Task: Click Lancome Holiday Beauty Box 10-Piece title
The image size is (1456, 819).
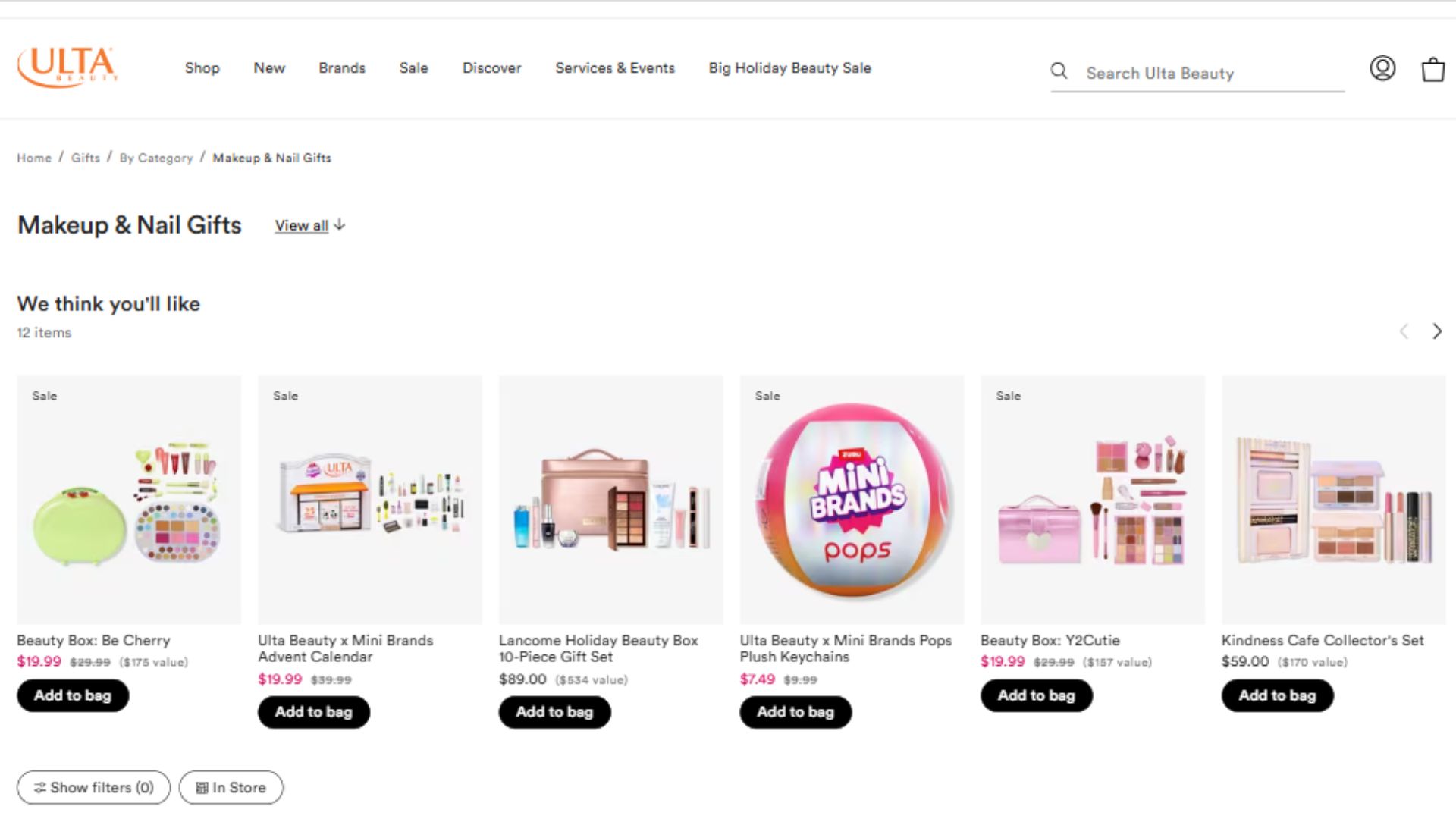Action: (598, 649)
